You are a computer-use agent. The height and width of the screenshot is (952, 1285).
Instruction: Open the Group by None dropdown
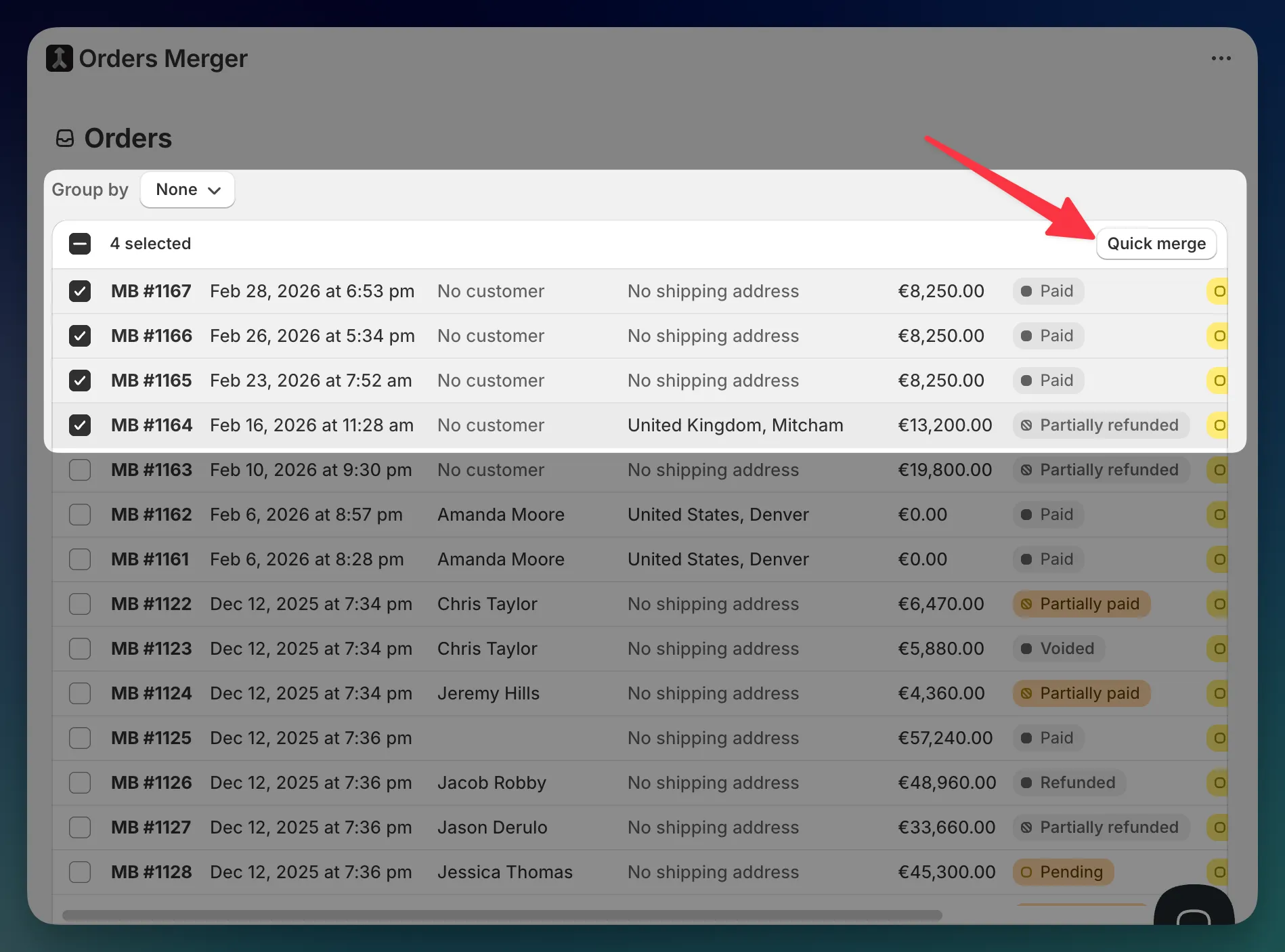point(188,190)
